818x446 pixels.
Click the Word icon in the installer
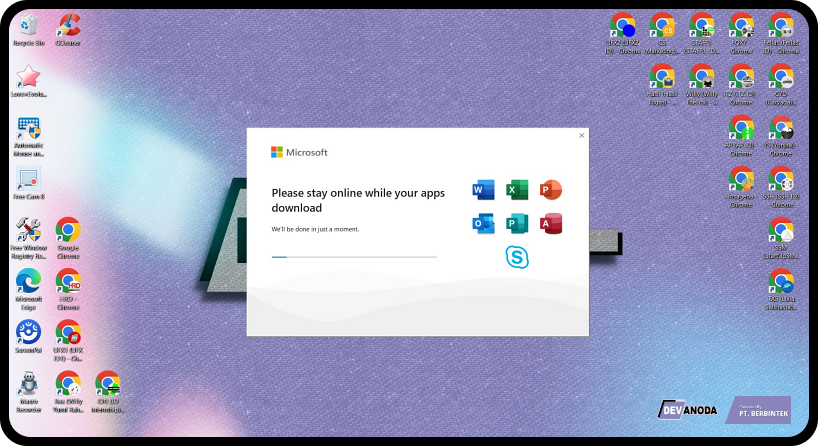tap(484, 190)
